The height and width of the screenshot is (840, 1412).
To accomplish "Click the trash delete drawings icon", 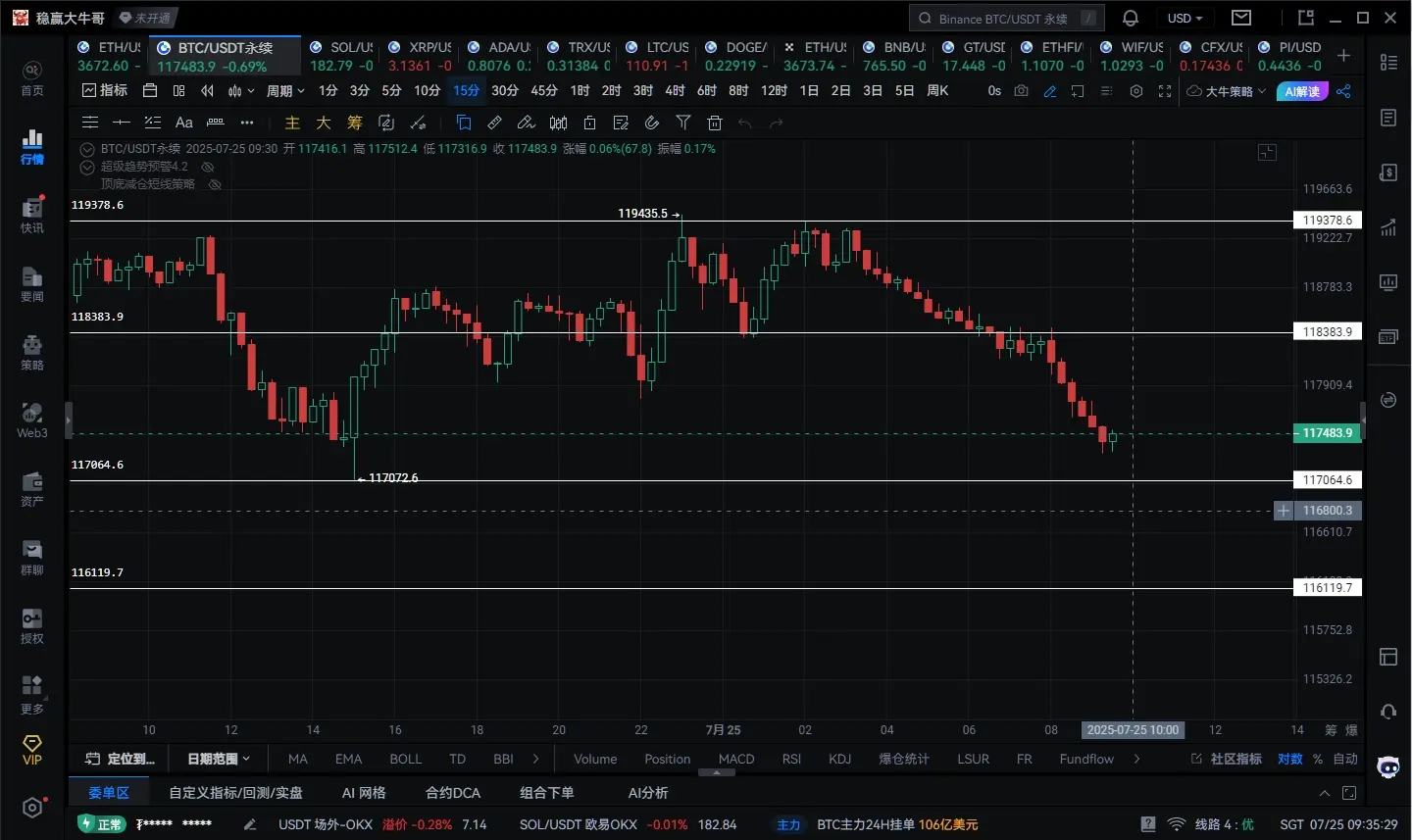I will 715,123.
